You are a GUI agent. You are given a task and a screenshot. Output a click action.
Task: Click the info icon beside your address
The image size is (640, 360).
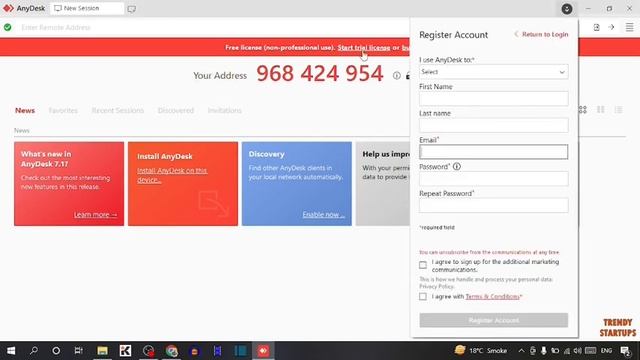[396, 76]
